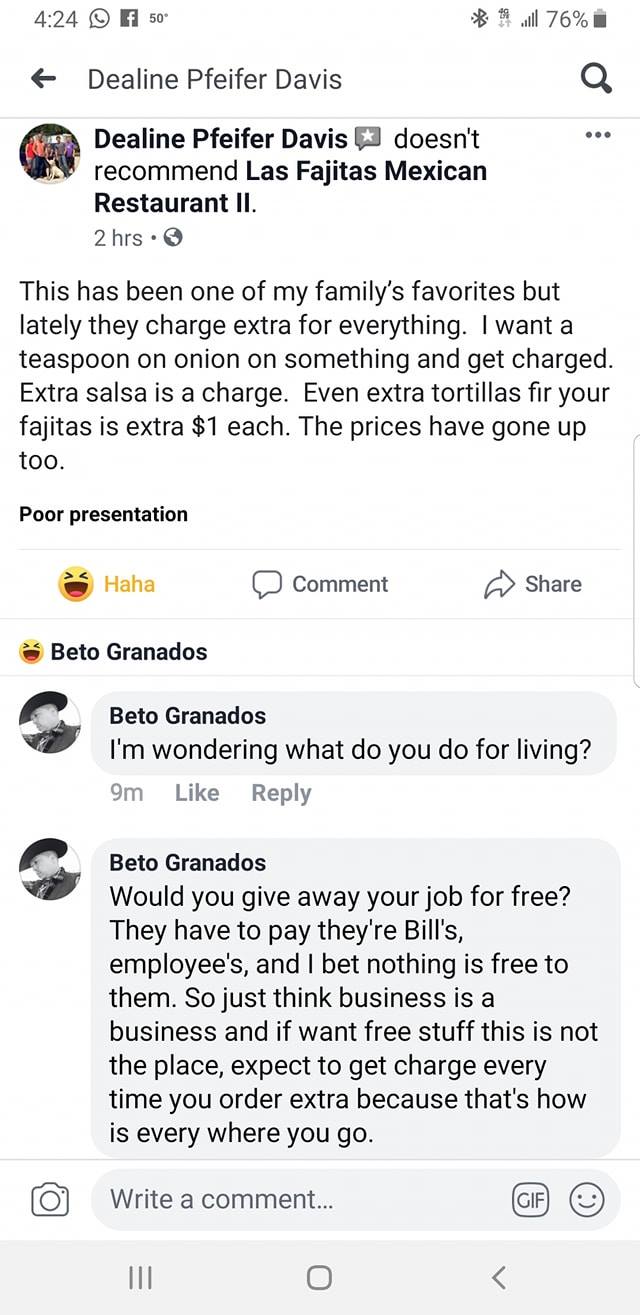The width and height of the screenshot is (640, 1315).
Task: Open Las Fajitas Mexican Restaurant II page
Action: (x=365, y=171)
